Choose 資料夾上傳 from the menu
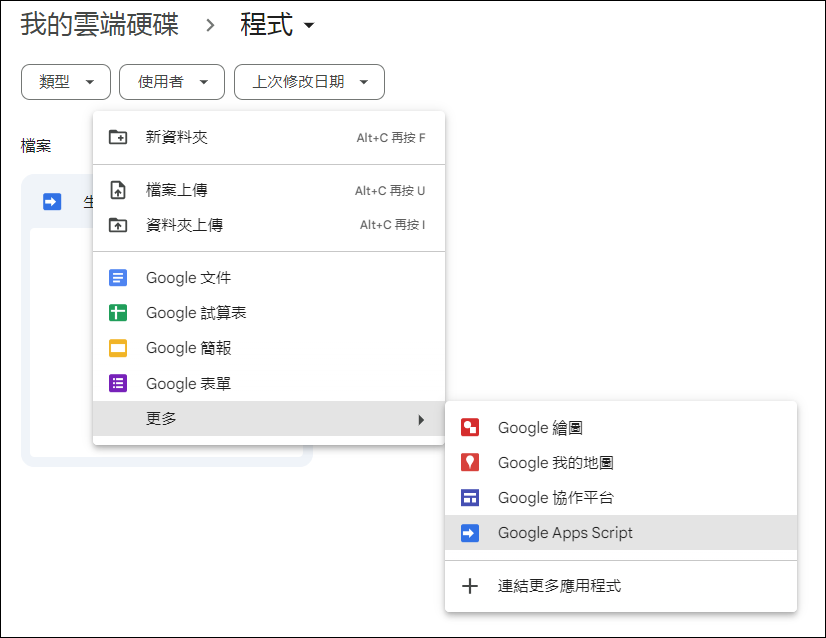 click(x=269, y=225)
